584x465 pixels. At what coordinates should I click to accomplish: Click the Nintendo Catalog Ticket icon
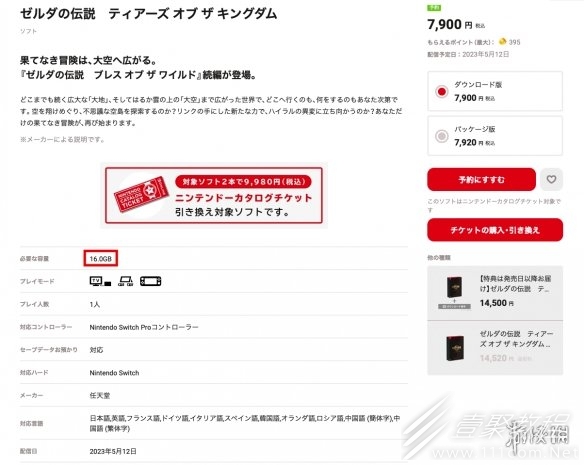pyautogui.click(x=142, y=194)
